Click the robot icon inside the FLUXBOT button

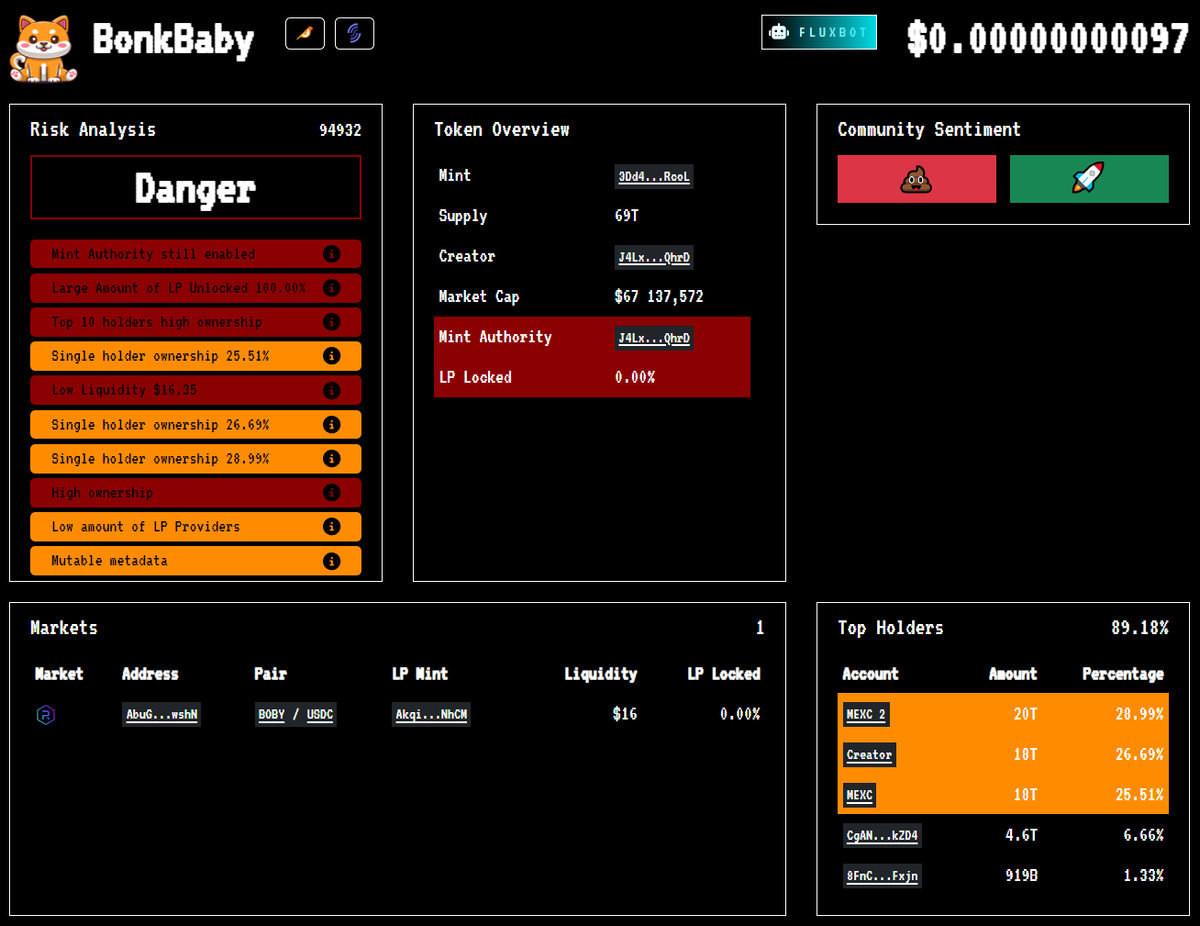(779, 32)
